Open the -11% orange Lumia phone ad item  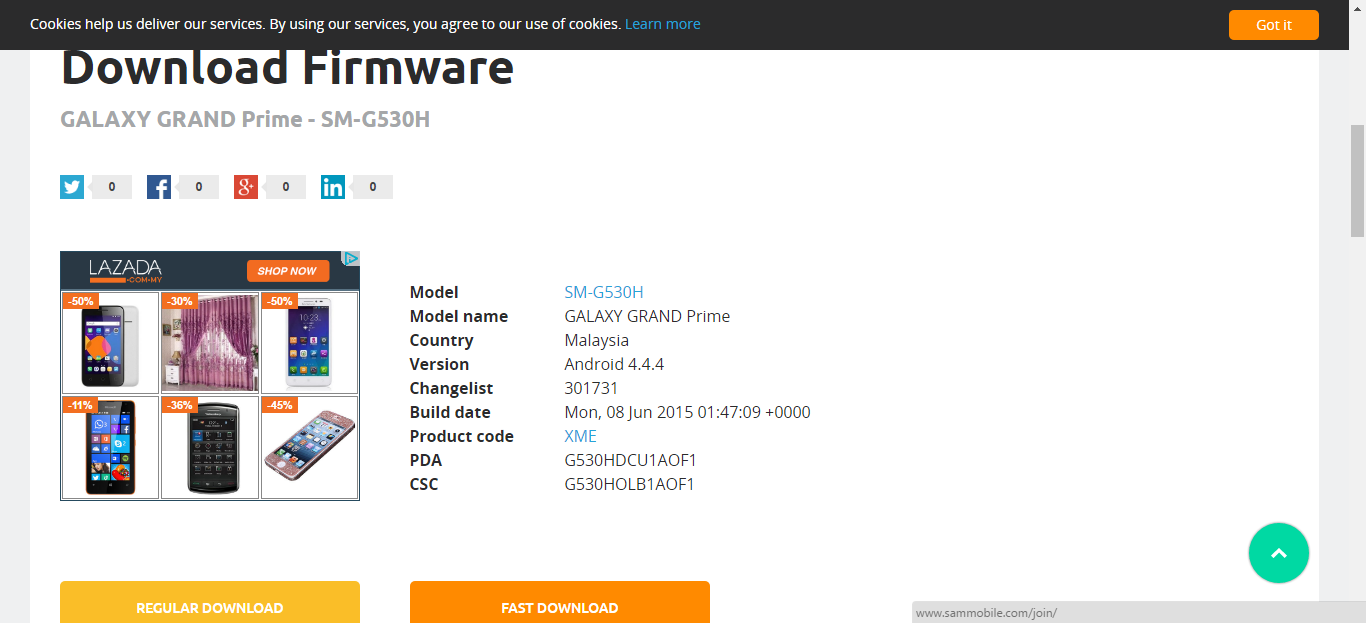click(110, 447)
